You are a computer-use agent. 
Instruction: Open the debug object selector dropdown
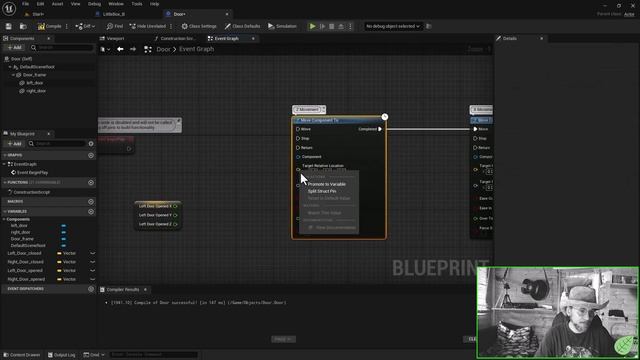(392, 26)
